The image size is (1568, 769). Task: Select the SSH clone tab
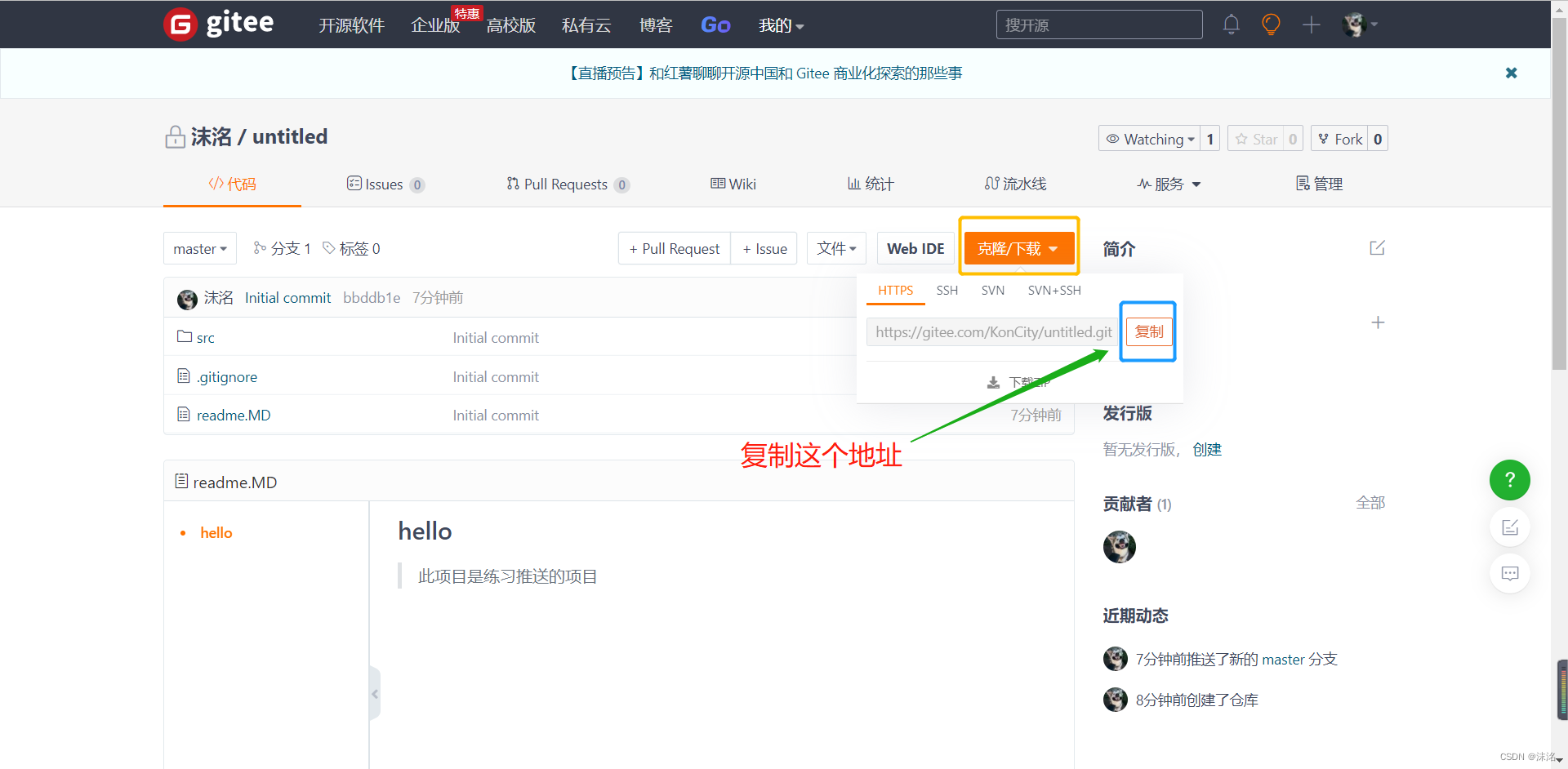(x=947, y=290)
